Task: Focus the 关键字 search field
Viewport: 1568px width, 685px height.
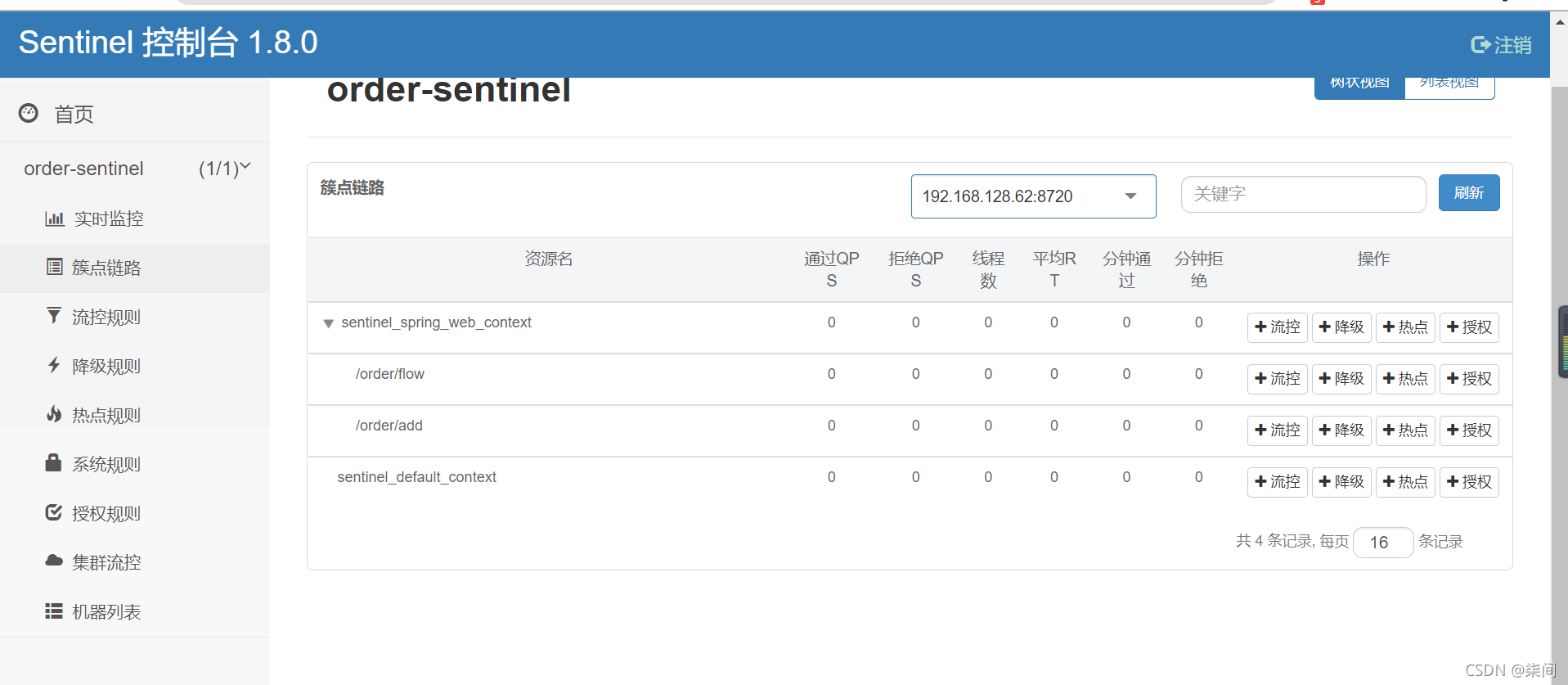Action: pyautogui.click(x=1303, y=194)
